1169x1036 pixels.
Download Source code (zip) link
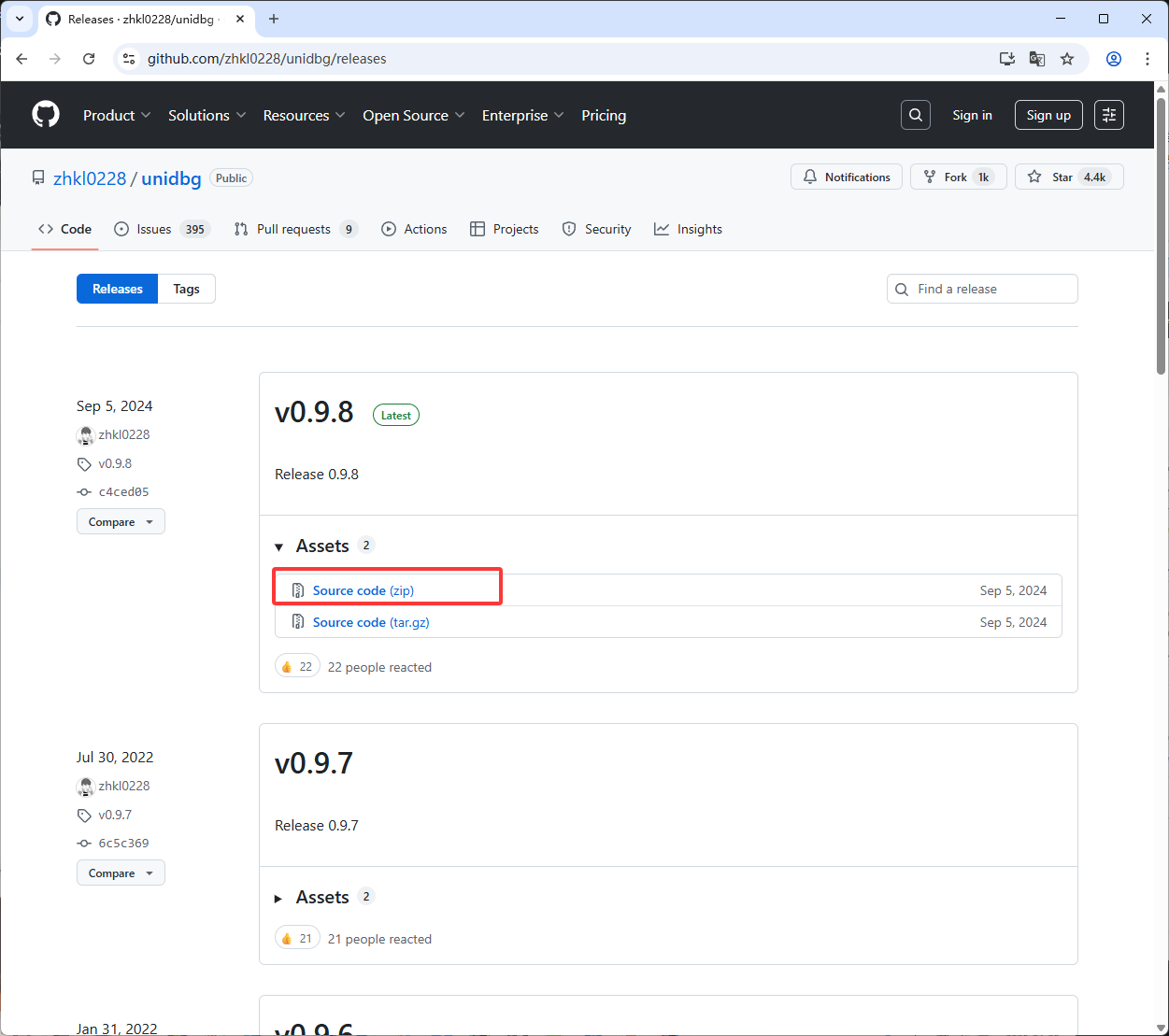(x=363, y=590)
